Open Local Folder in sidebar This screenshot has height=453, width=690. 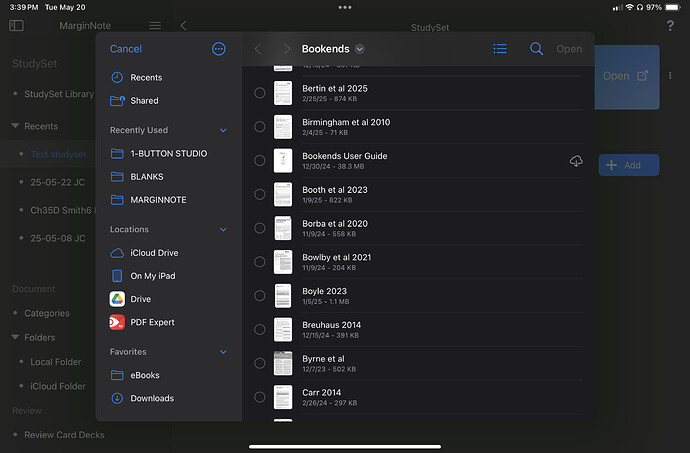55,362
